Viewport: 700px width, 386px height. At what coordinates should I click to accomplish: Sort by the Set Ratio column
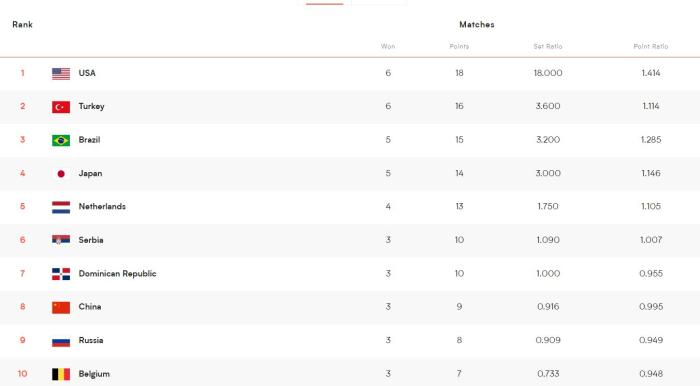(x=548, y=46)
